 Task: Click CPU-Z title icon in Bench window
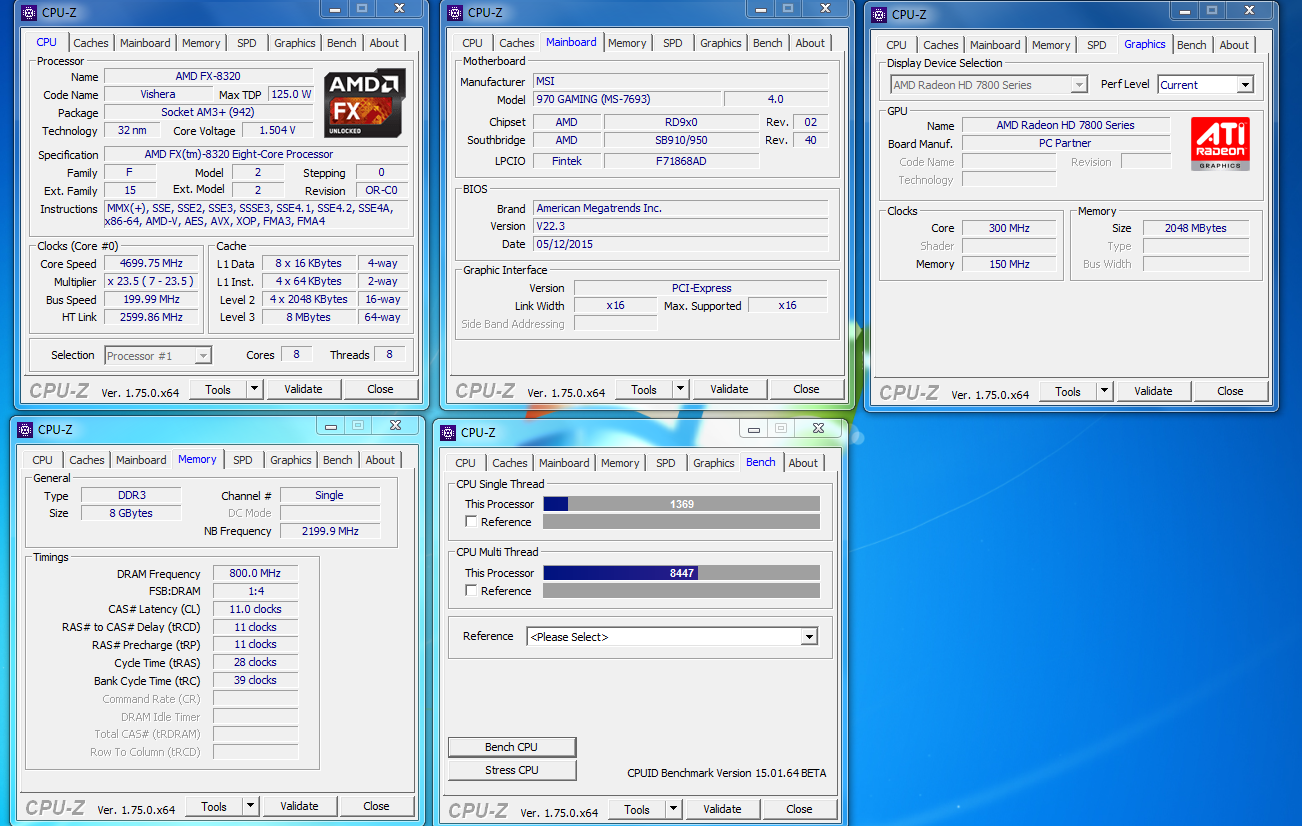click(x=450, y=432)
